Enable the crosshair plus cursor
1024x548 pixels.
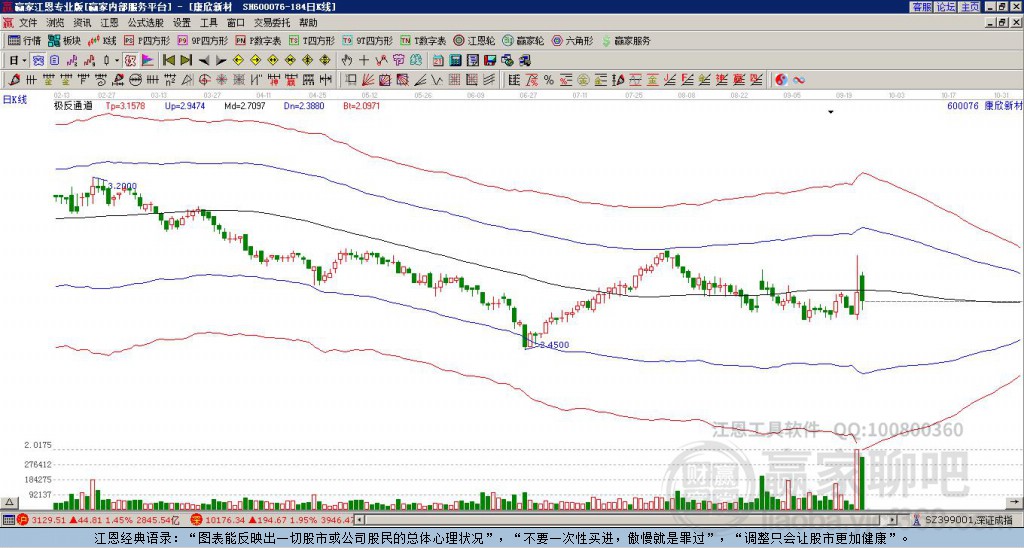pyautogui.click(x=364, y=61)
